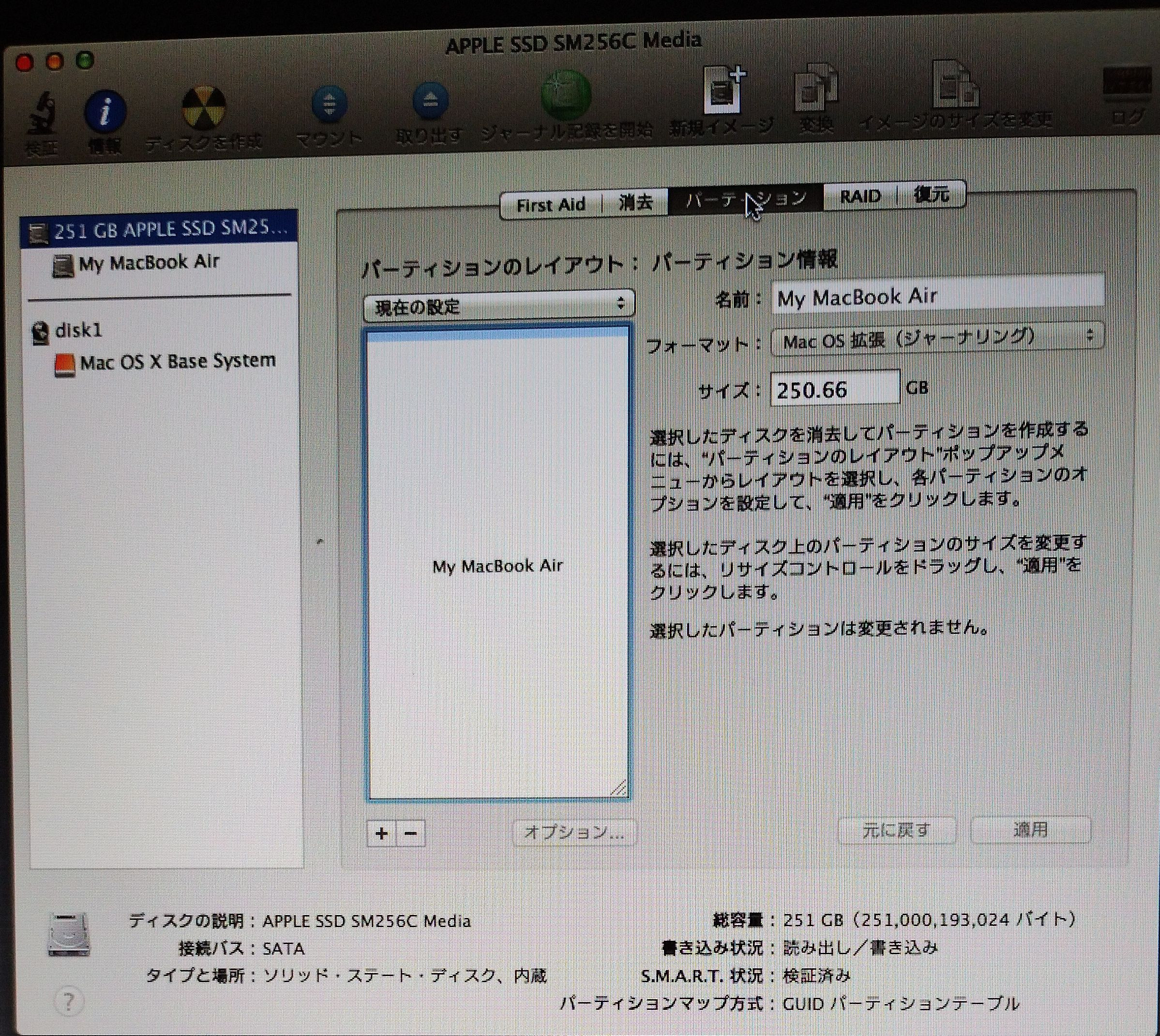Open the partition layout (現在の設定) dropdown

pyautogui.click(x=498, y=306)
